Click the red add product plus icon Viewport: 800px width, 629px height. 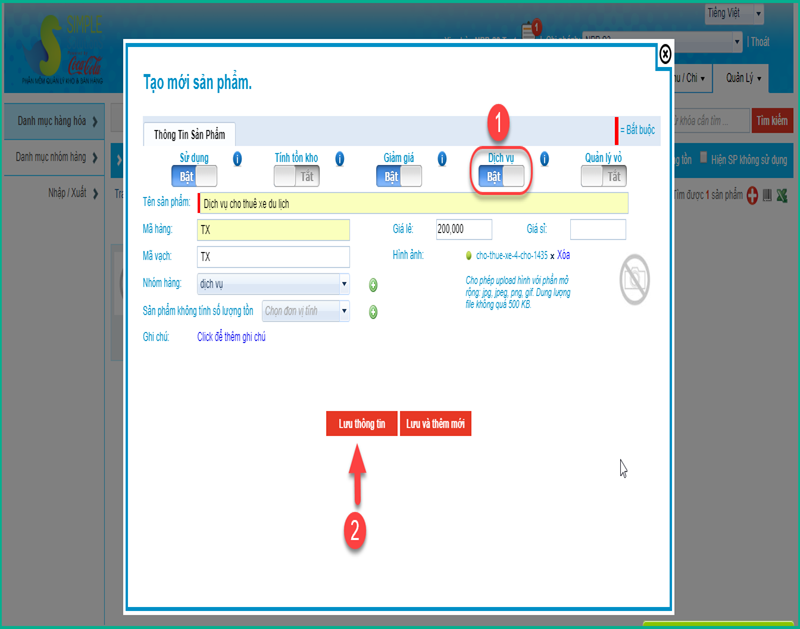(751, 194)
